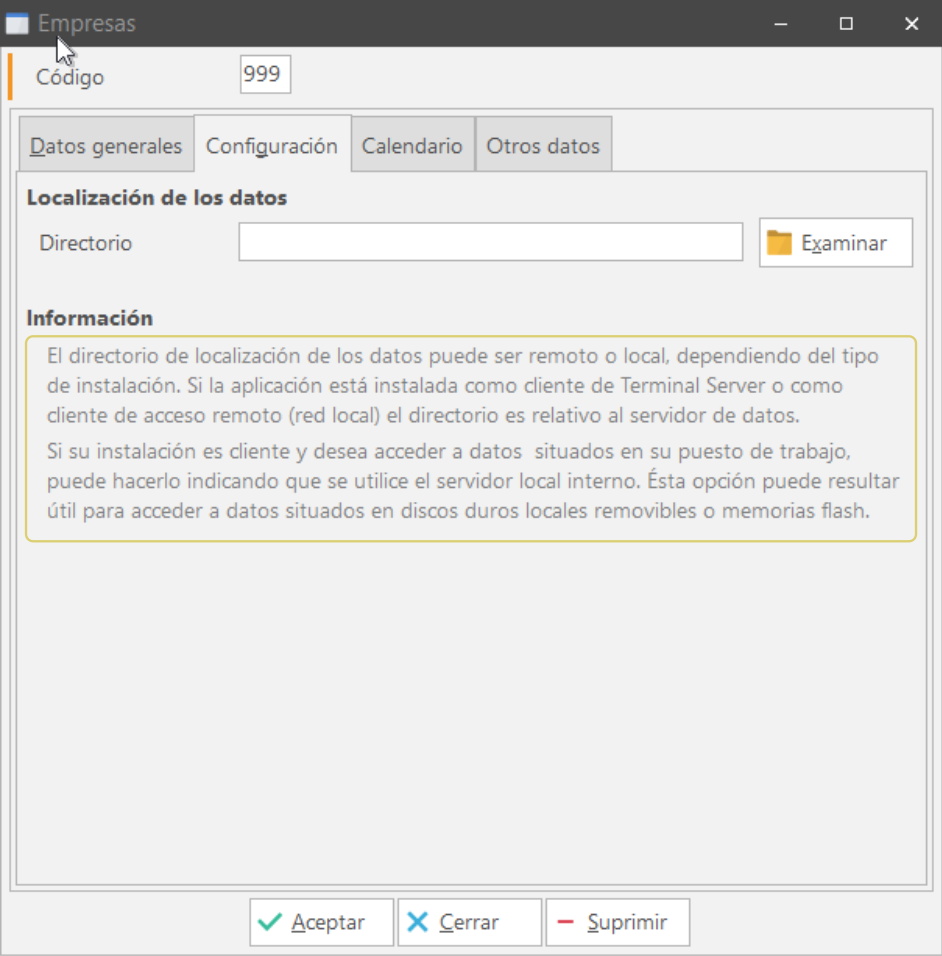The image size is (942, 956).
Task: Click the Información heading
Action: [90, 318]
